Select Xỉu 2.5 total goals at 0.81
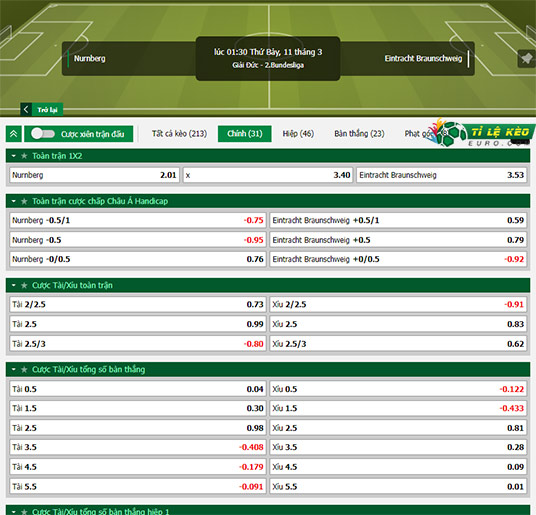Screen dimensions: 536x515 [x=398, y=428]
